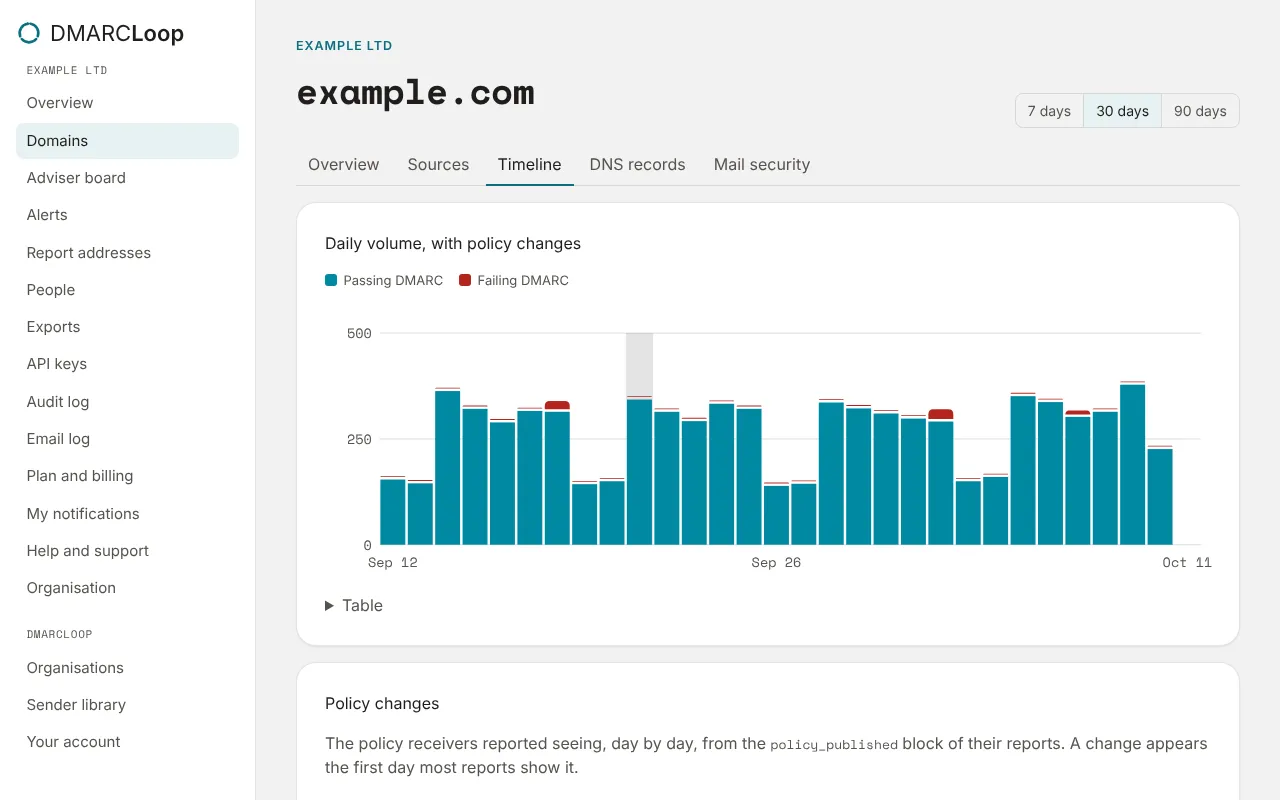1280x800 pixels.
Task: Open Domains in the sidebar
Action: click(127, 141)
